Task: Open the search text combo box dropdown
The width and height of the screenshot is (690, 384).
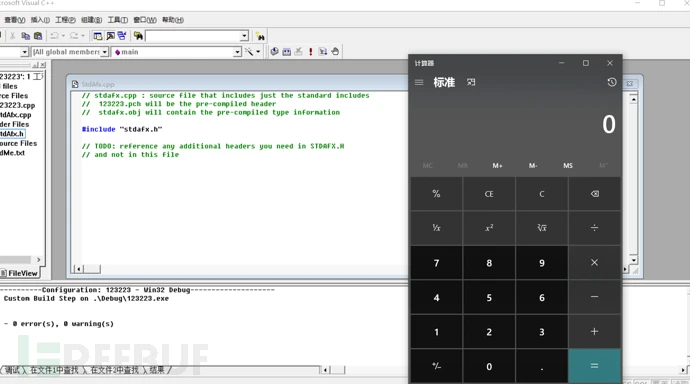Action: click(x=244, y=36)
